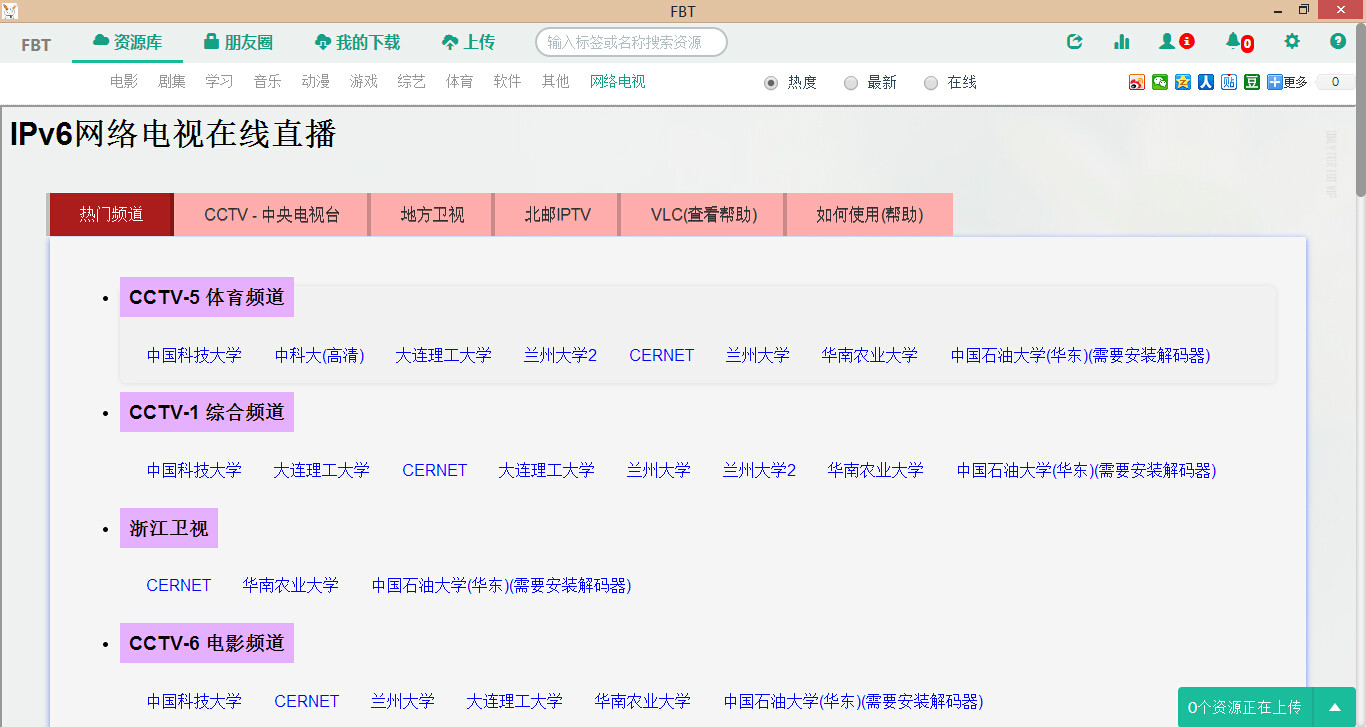This screenshot has height=727, width=1366.
Task: Open 中国科技大学 link under CCTV-5
Action: [194, 355]
